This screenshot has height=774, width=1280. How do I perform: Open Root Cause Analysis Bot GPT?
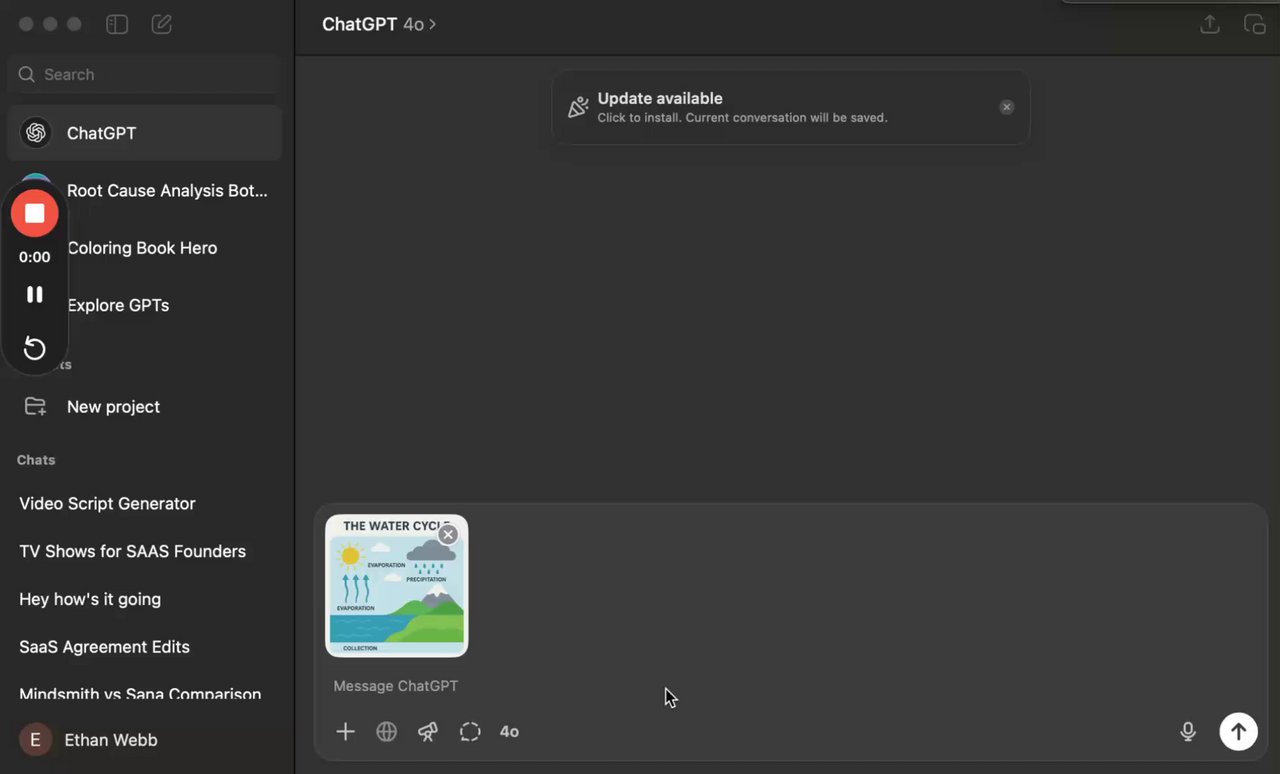coord(167,190)
